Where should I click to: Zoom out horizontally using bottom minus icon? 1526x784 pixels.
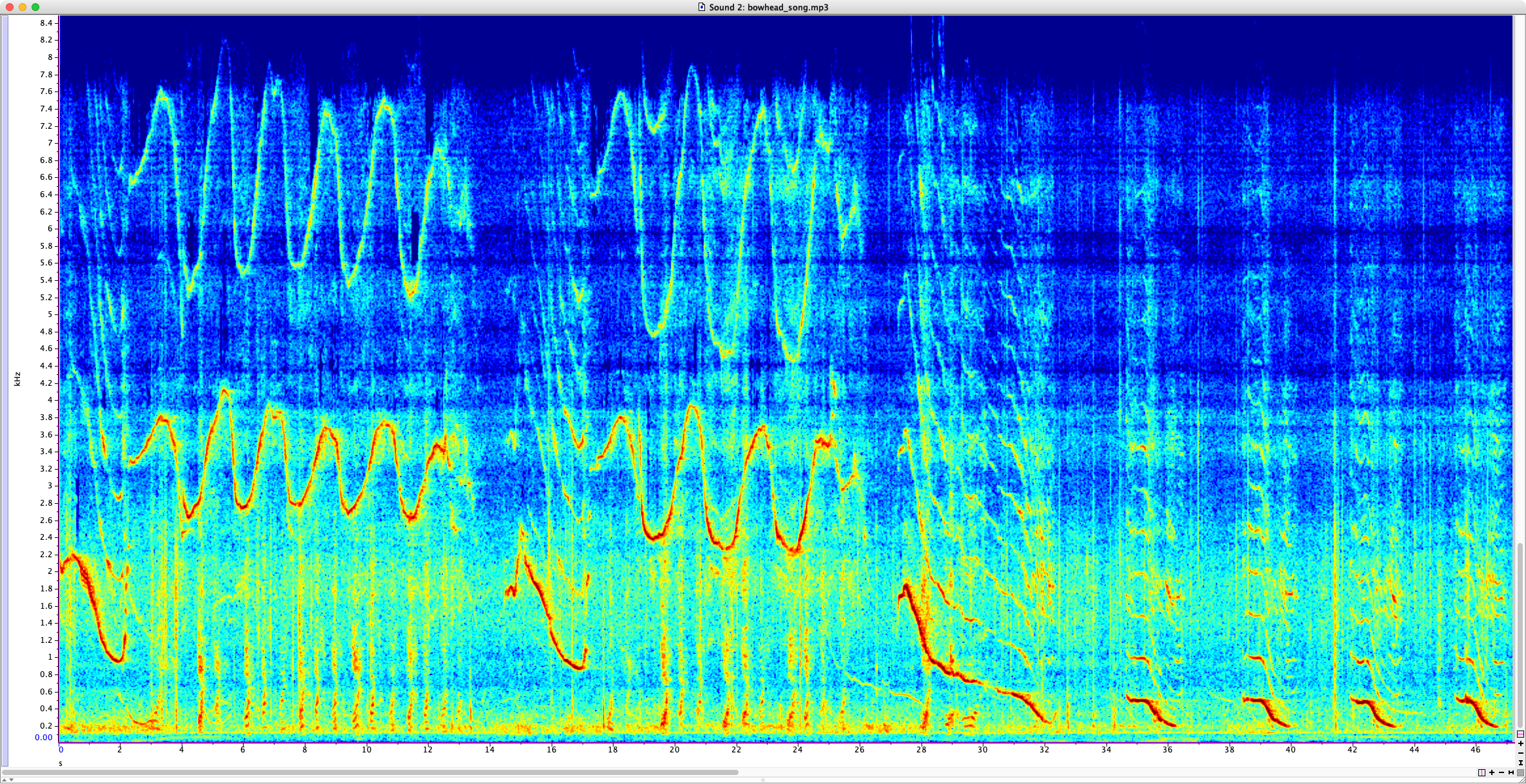pos(1502,772)
